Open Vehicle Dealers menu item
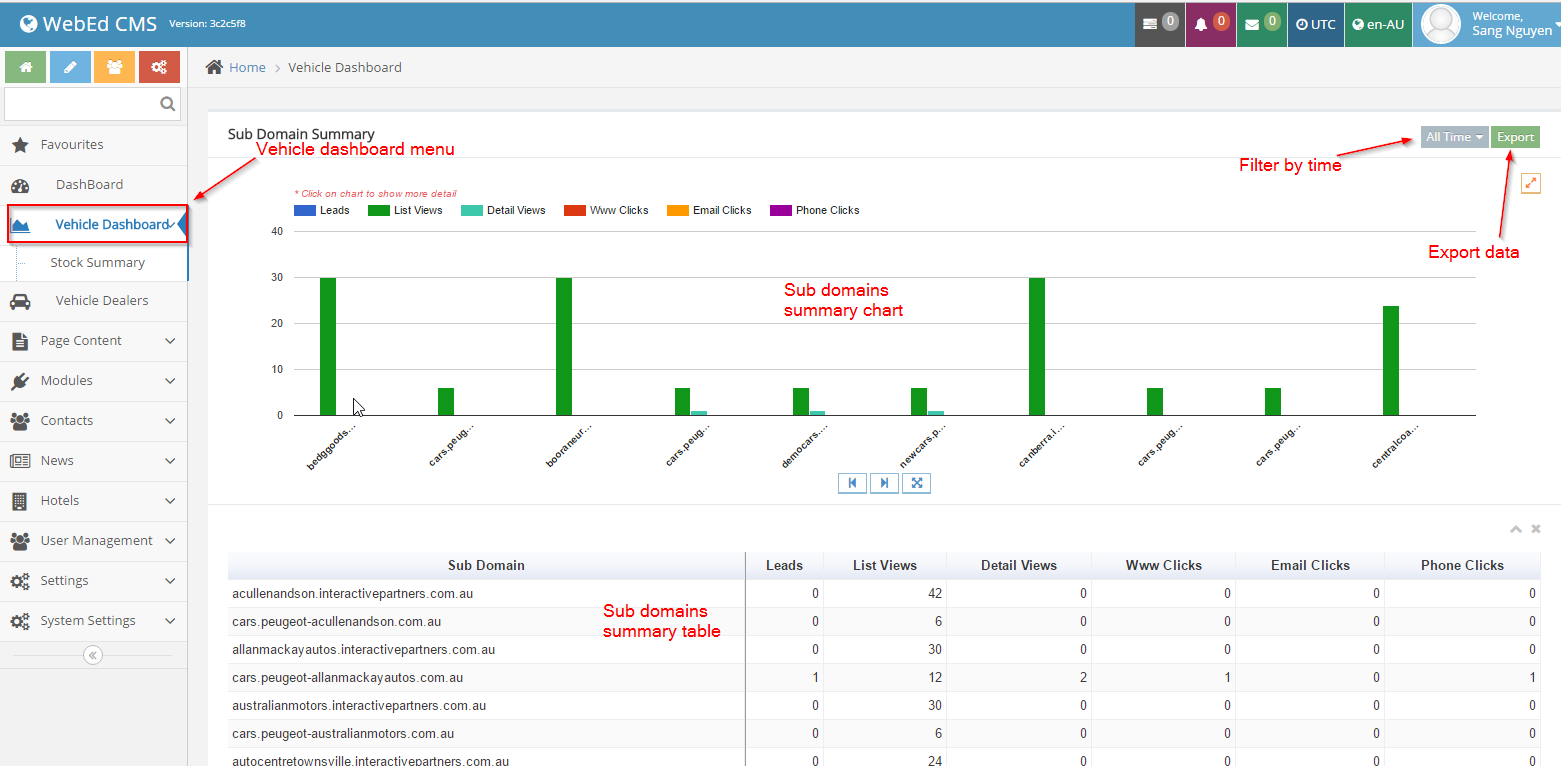 pos(101,301)
